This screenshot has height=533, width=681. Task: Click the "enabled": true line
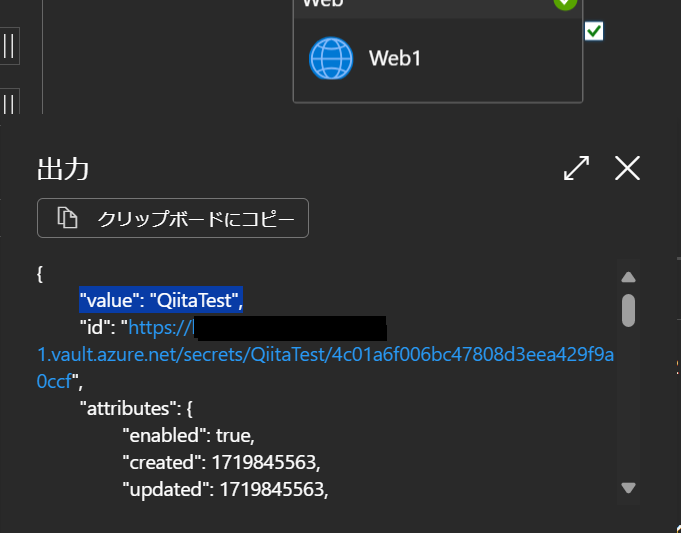pyautogui.click(x=188, y=435)
